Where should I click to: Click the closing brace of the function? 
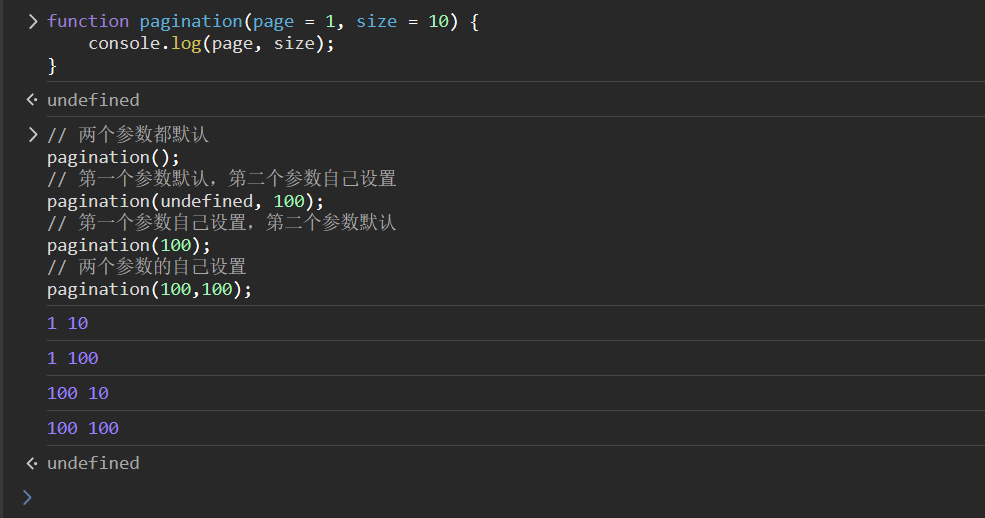click(x=52, y=65)
